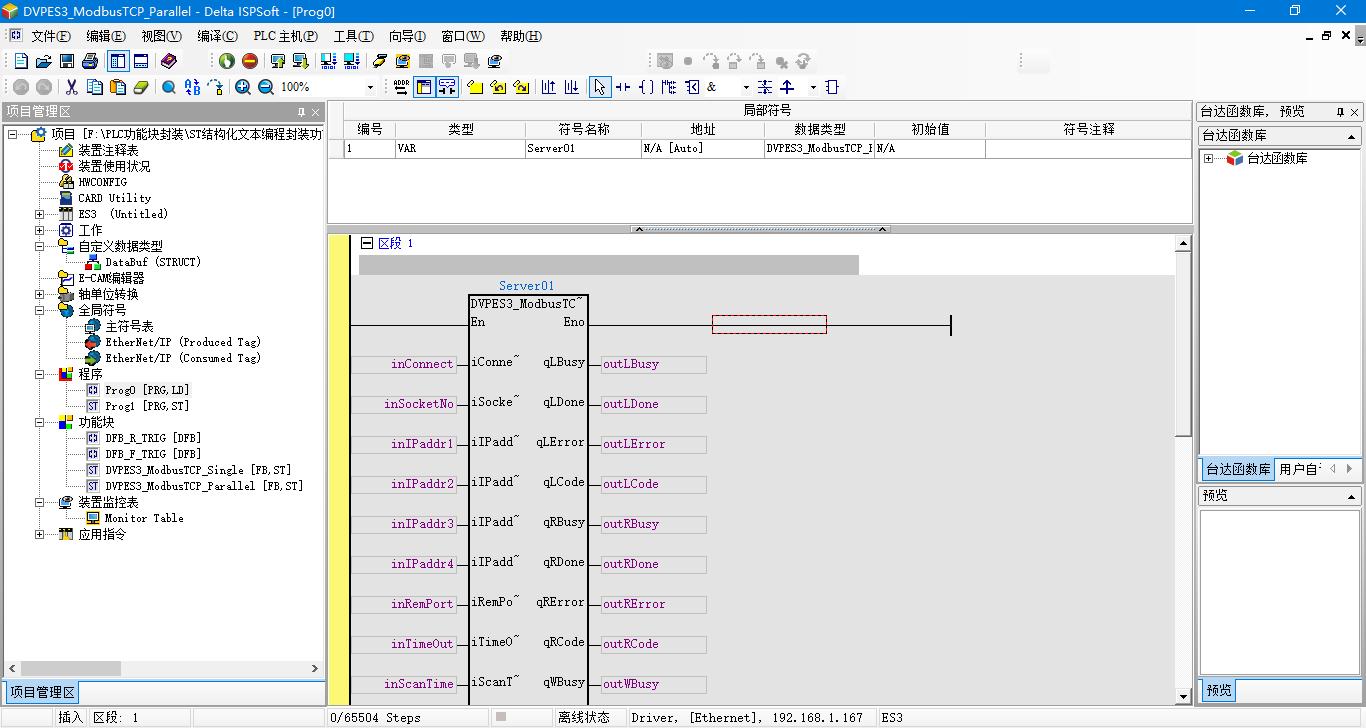Click the Cut scissors icon
The height and width of the screenshot is (728, 1366).
(71, 88)
